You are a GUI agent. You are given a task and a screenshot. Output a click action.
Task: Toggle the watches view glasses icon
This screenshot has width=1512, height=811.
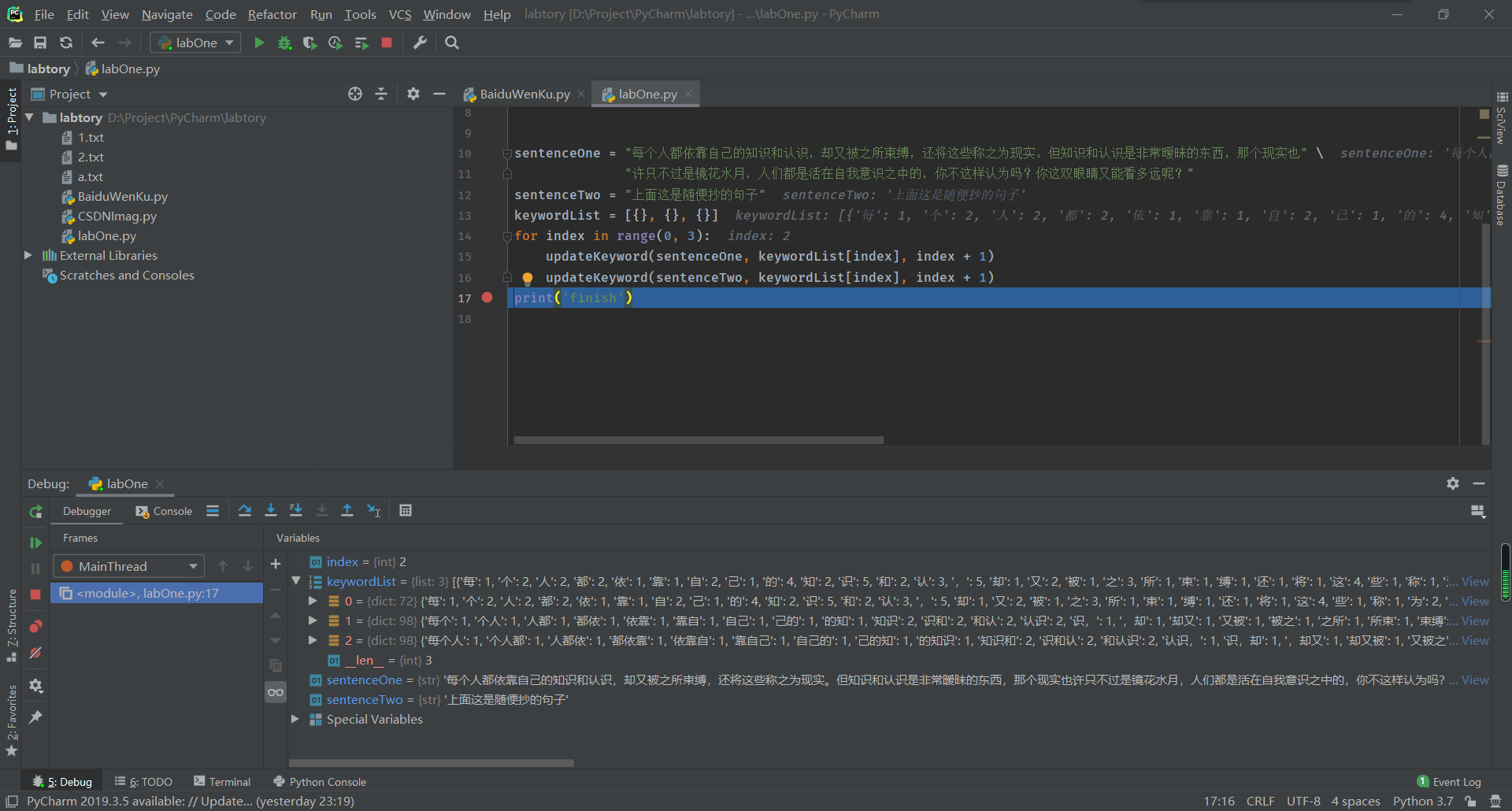tap(276, 692)
